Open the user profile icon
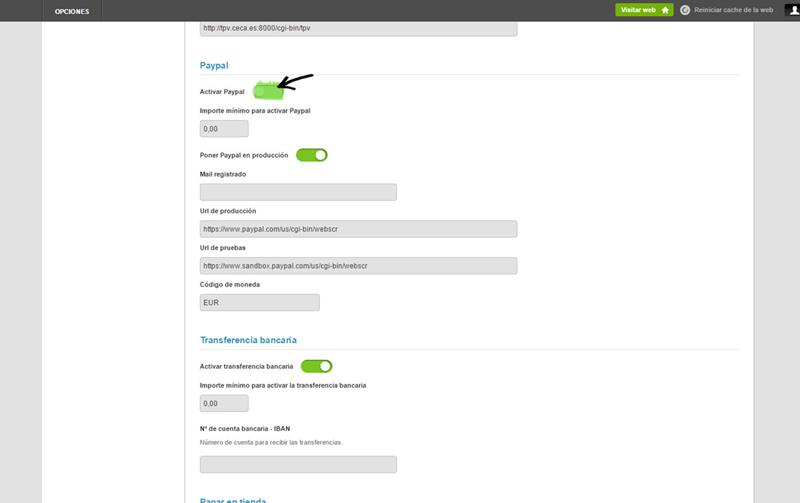 [x=790, y=10]
